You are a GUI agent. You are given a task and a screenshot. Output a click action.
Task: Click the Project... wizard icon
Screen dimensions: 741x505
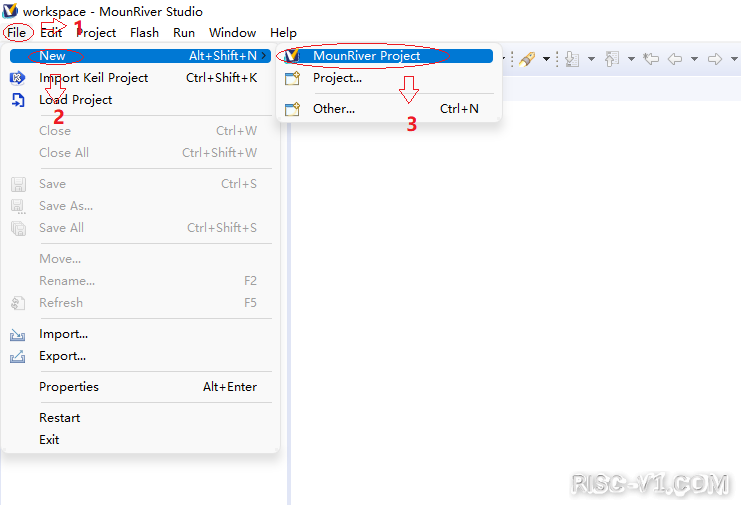pyautogui.click(x=293, y=78)
